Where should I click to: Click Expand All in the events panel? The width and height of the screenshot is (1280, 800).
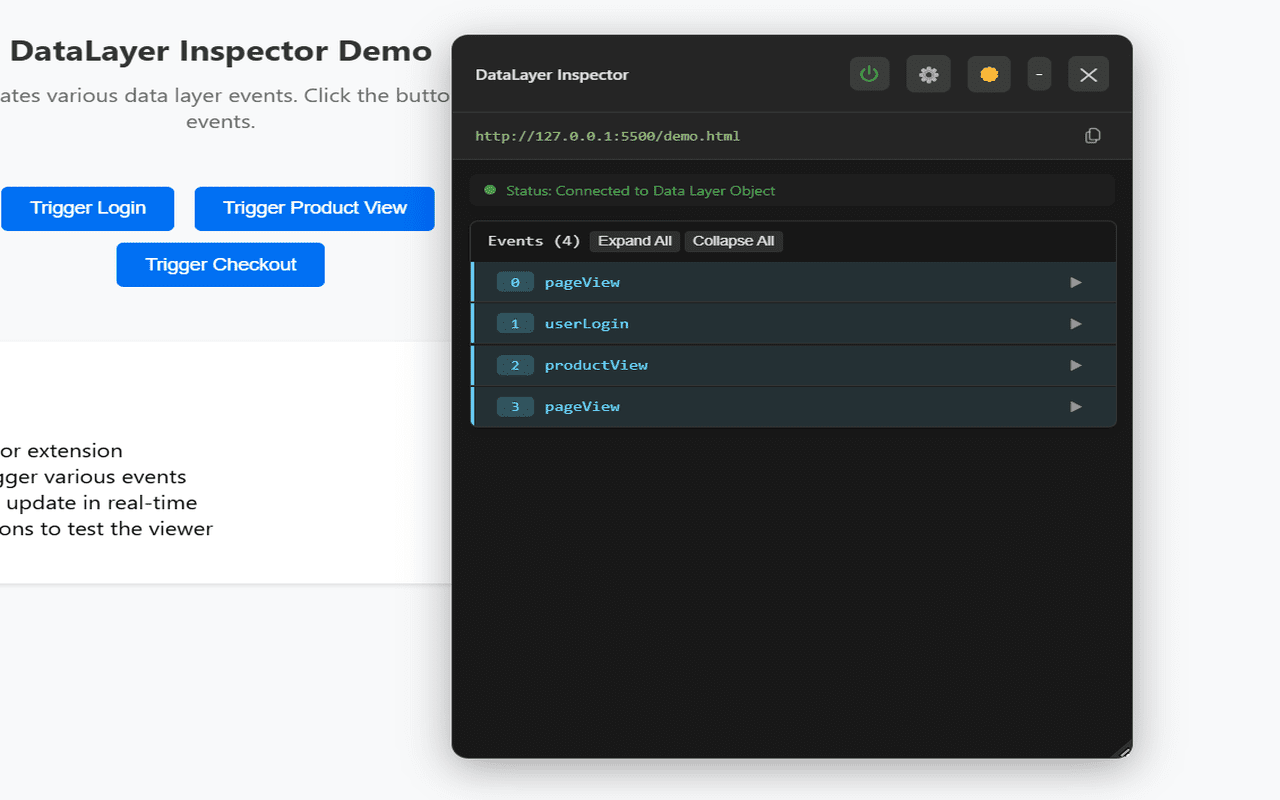[634, 240]
